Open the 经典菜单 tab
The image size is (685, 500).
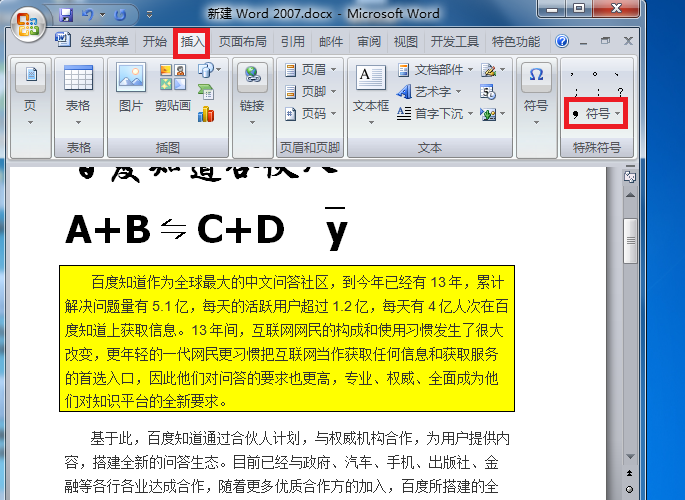105,41
